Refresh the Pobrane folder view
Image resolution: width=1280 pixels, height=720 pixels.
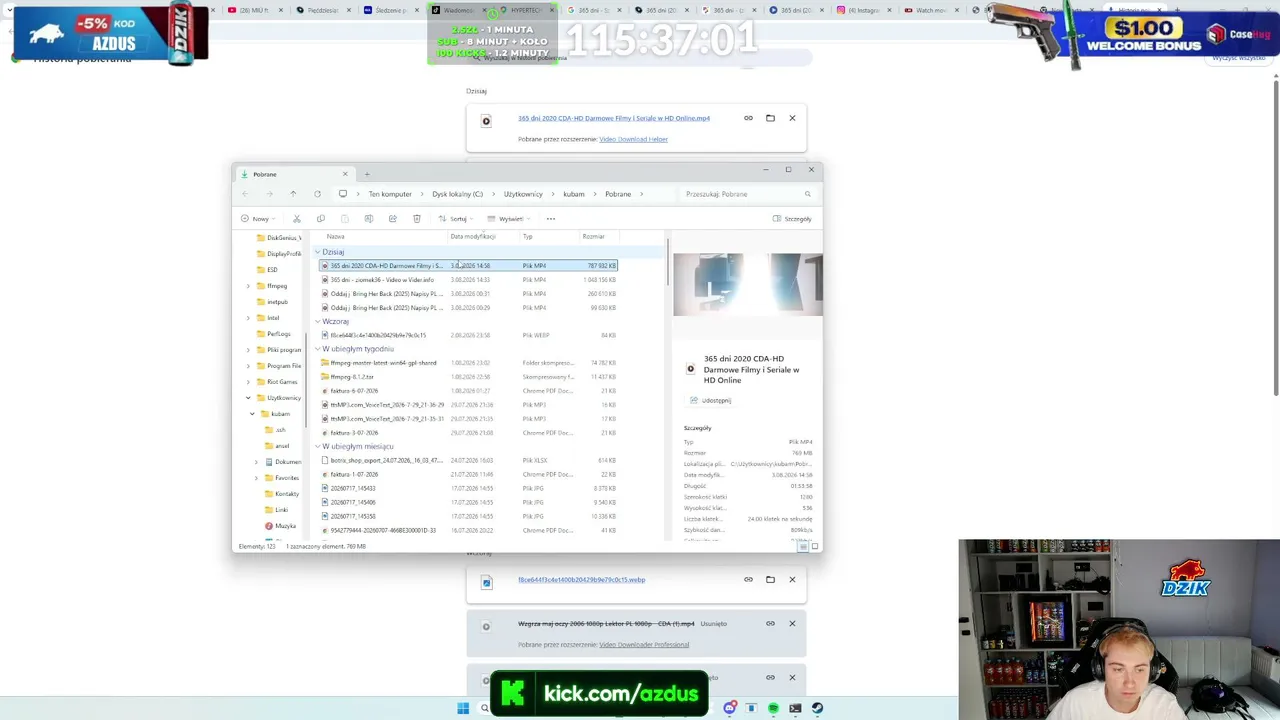coord(317,194)
